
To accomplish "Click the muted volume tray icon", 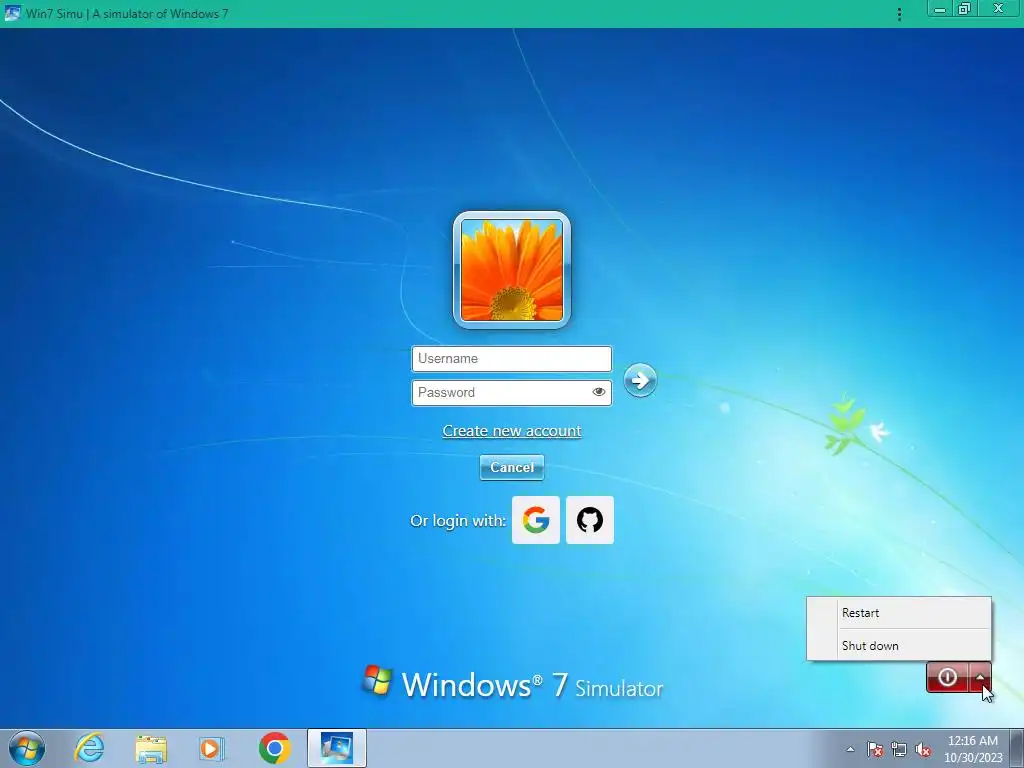I will [x=923, y=749].
